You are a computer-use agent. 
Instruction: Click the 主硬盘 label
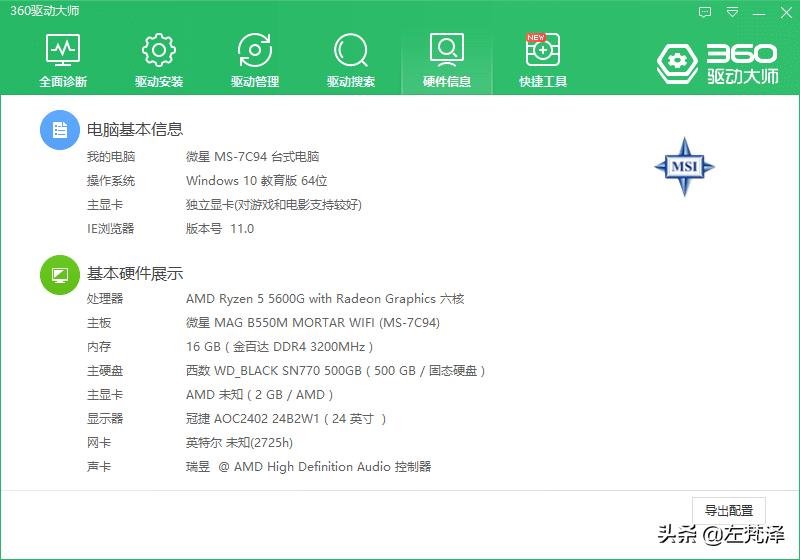click(105, 371)
